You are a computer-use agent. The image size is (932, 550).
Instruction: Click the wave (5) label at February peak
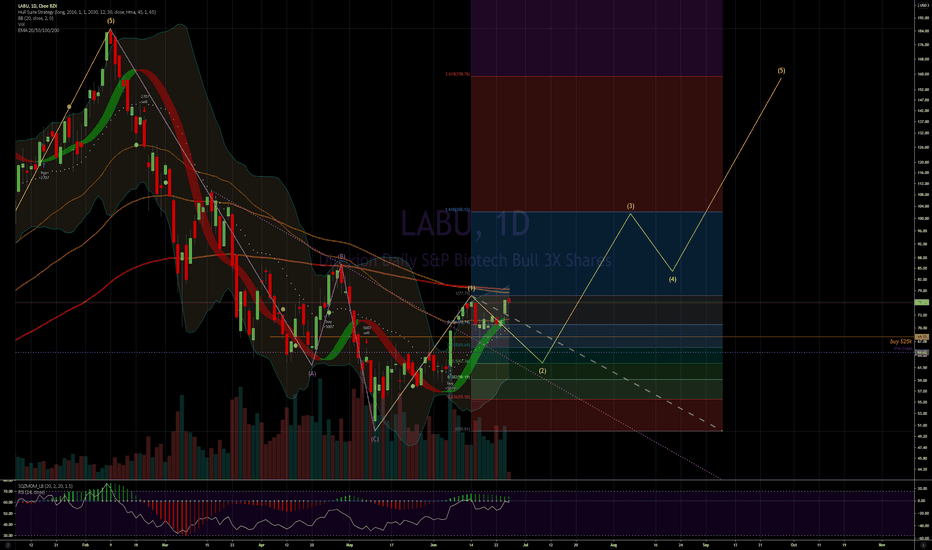click(x=111, y=21)
